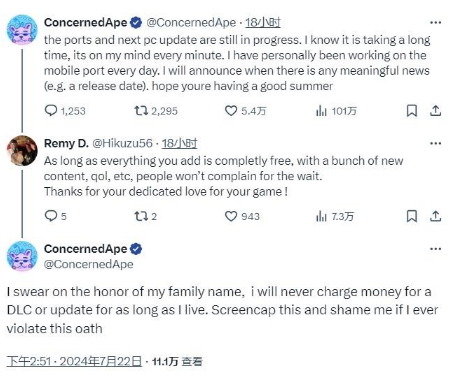Share ConcernedApe's first tweet

[435, 111]
